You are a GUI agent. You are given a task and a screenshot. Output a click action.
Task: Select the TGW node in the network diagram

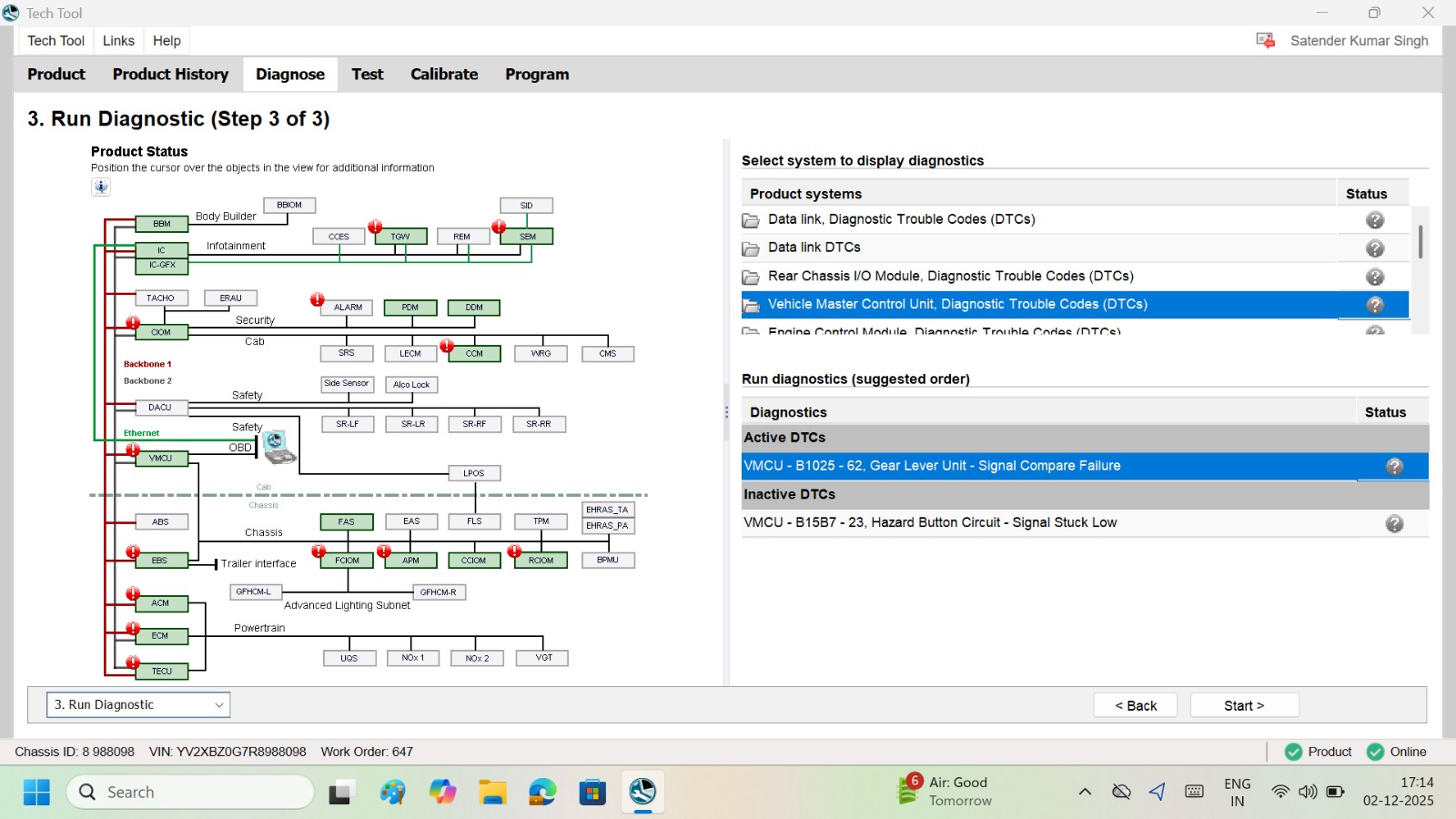pyautogui.click(x=400, y=237)
